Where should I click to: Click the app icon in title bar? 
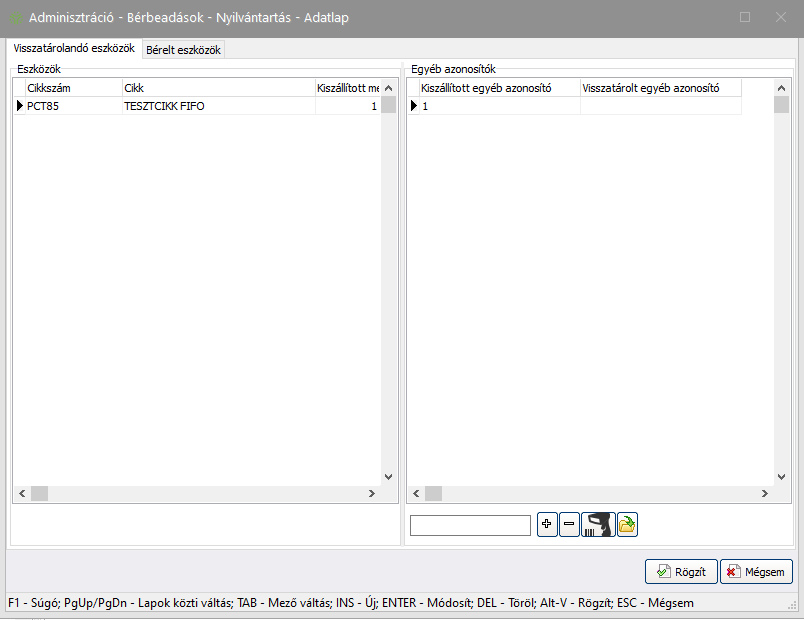16,18
